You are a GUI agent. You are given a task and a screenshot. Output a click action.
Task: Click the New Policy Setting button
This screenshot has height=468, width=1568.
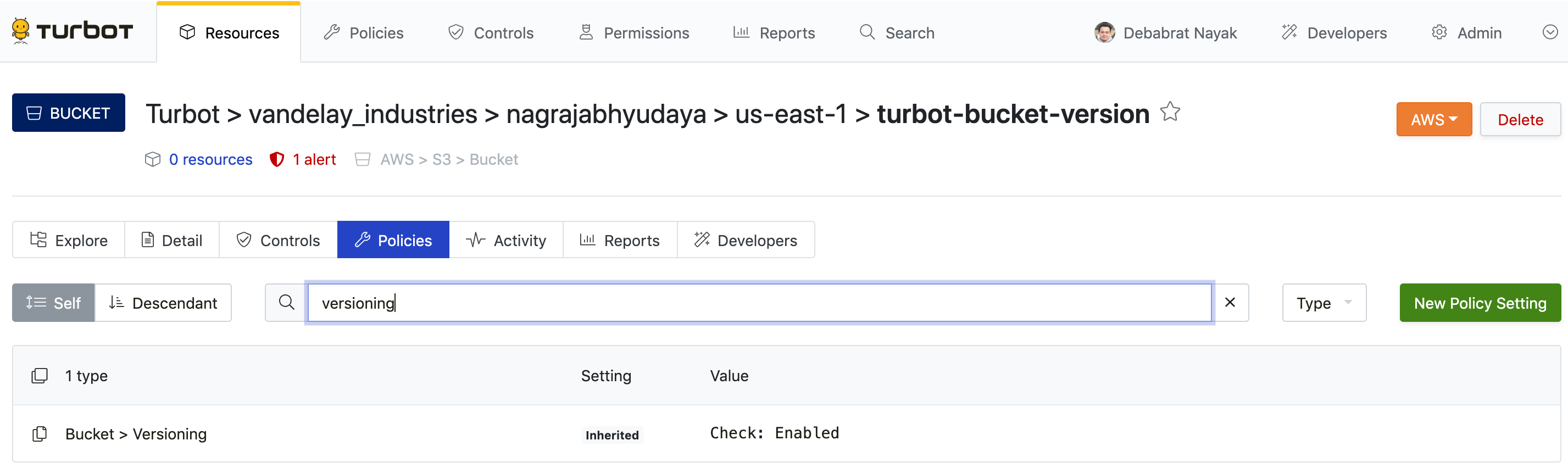1479,303
